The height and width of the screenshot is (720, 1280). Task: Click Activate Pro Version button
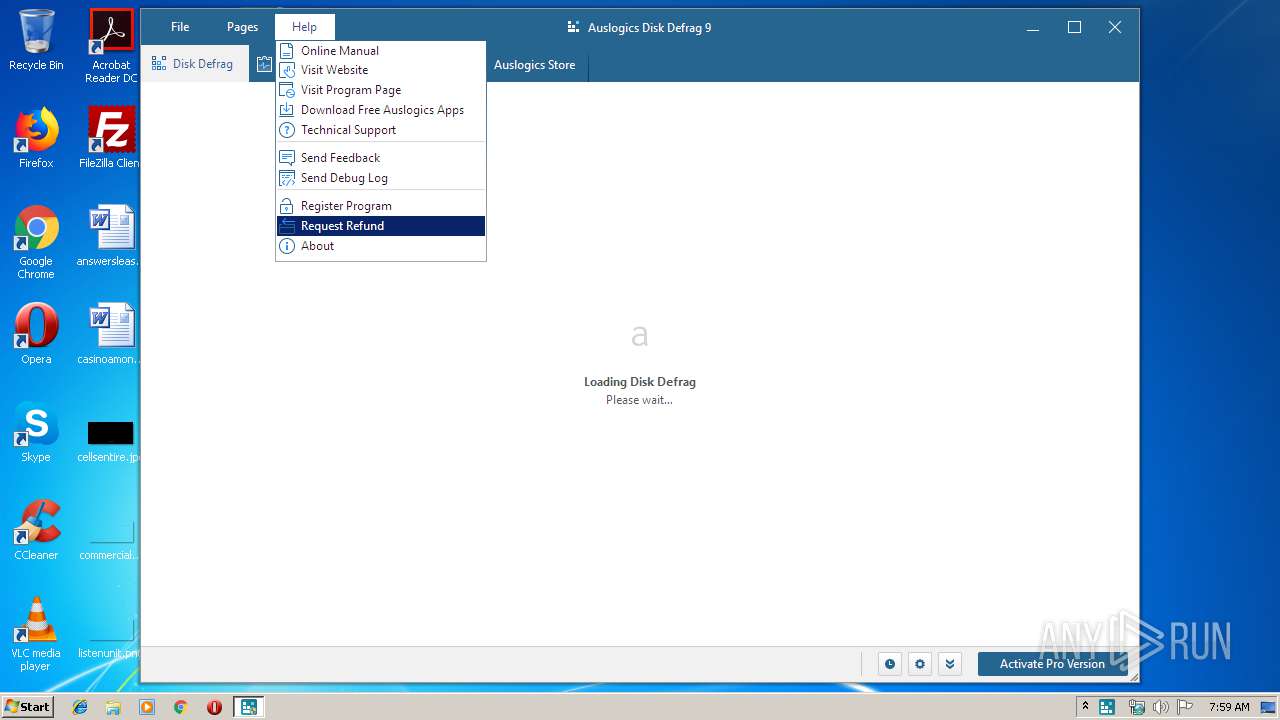(x=1052, y=664)
